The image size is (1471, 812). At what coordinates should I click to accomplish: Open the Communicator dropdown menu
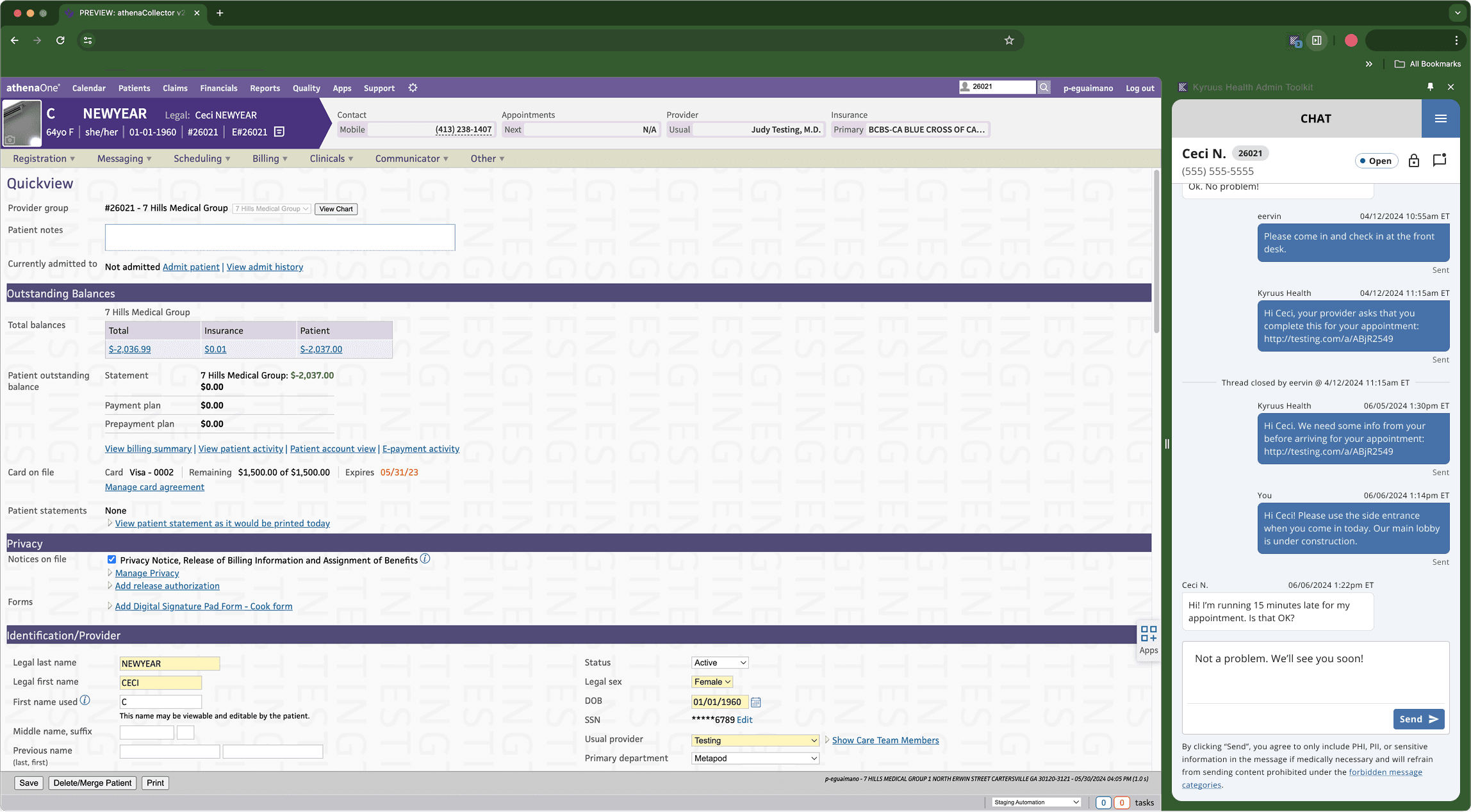tap(411, 159)
